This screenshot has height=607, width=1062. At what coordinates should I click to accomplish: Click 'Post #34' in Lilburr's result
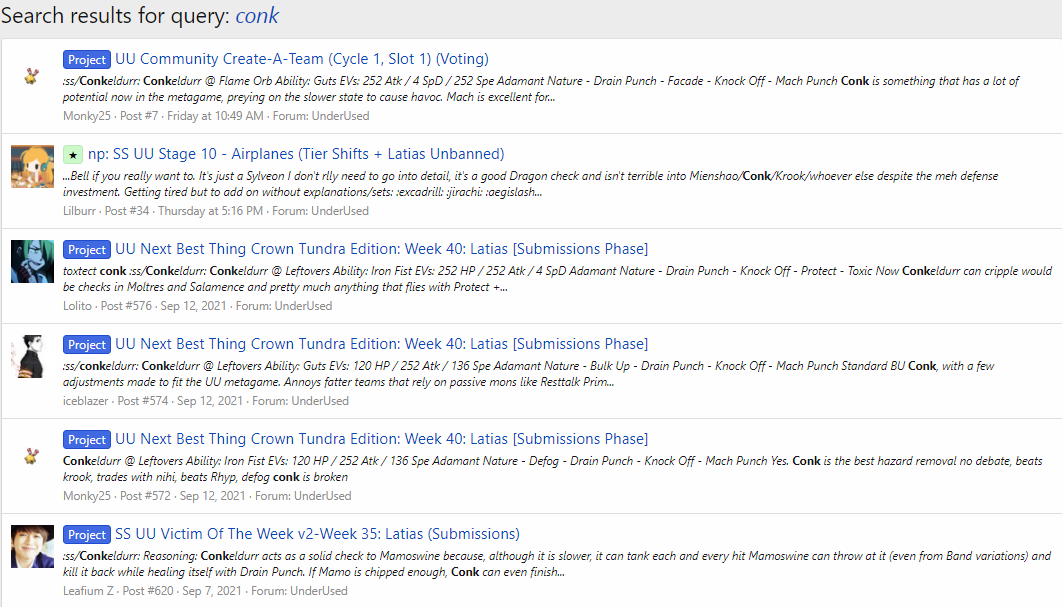tap(127, 211)
